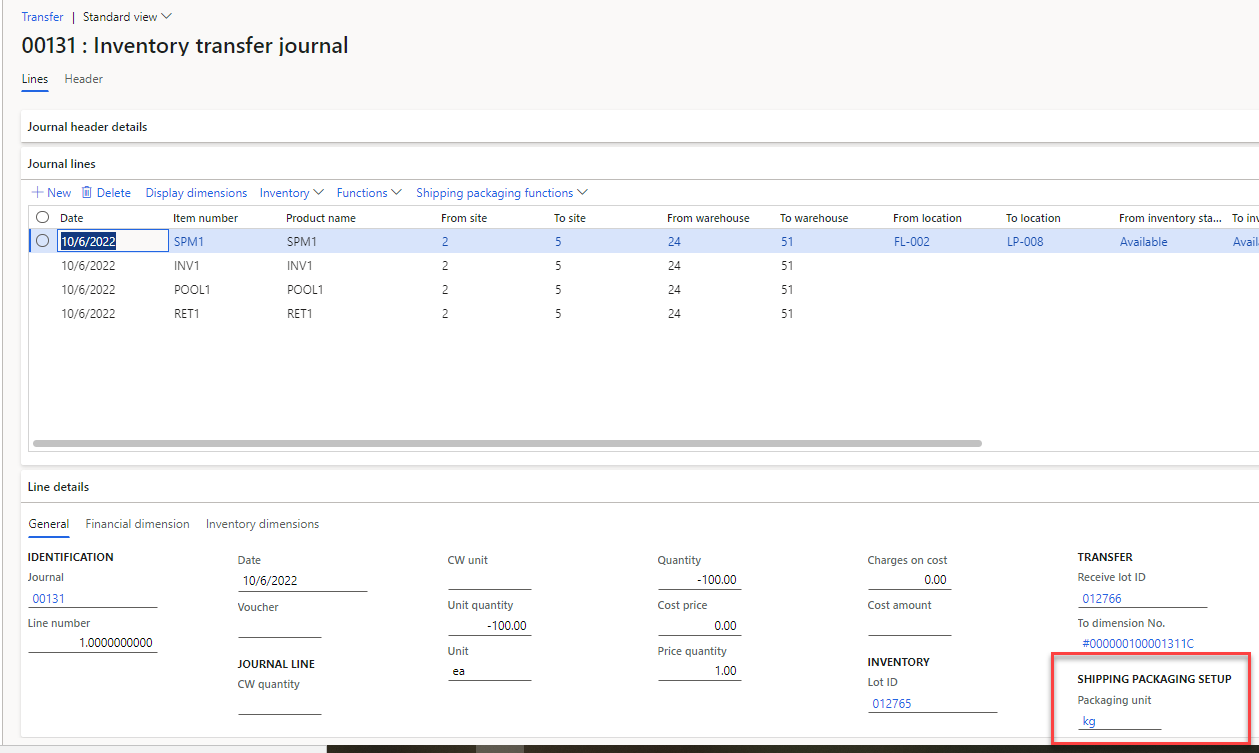
Task: Select the POOL1 journal line row
Action: (193, 290)
